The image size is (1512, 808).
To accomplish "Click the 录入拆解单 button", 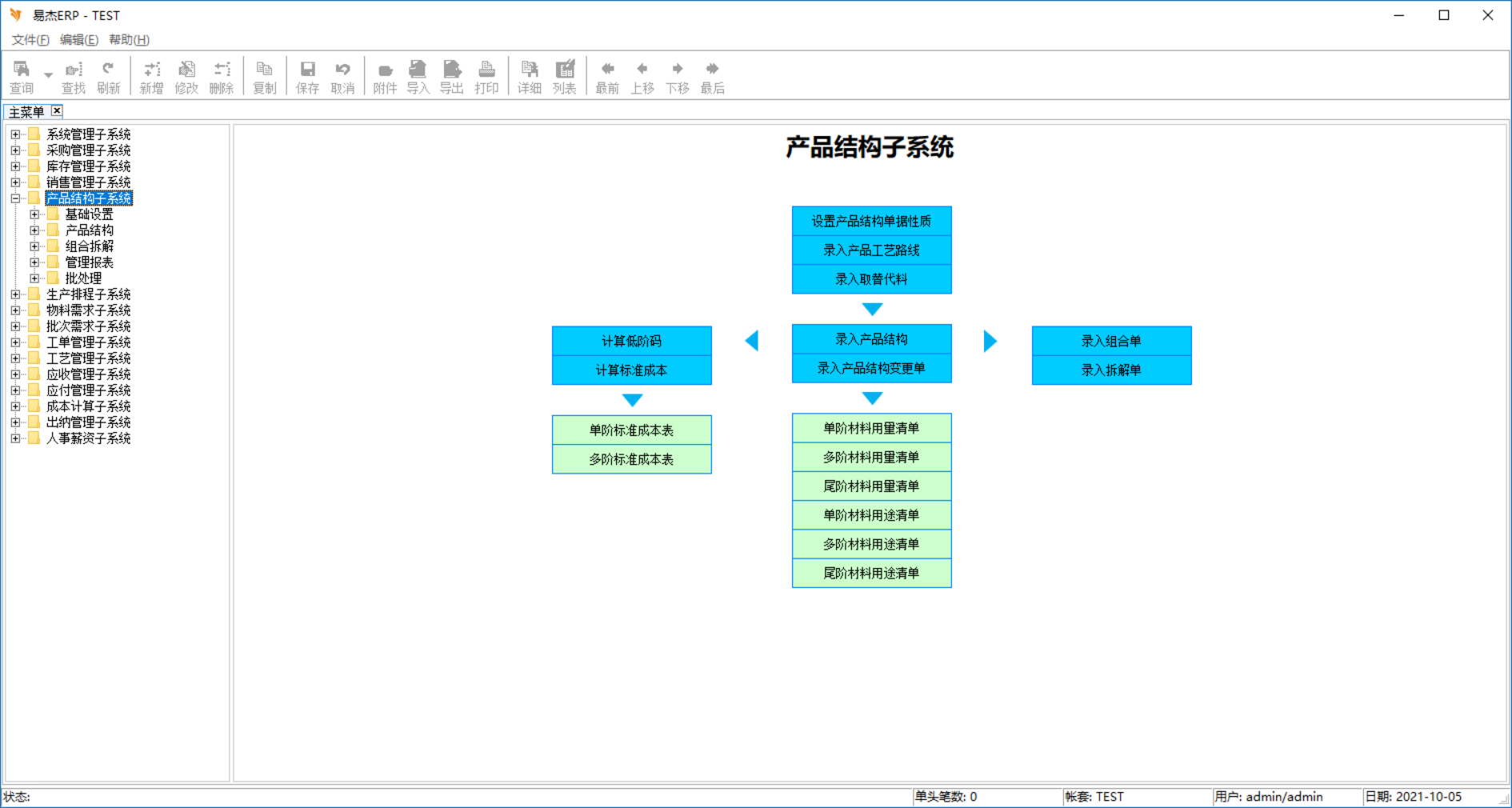I will point(1111,370).
